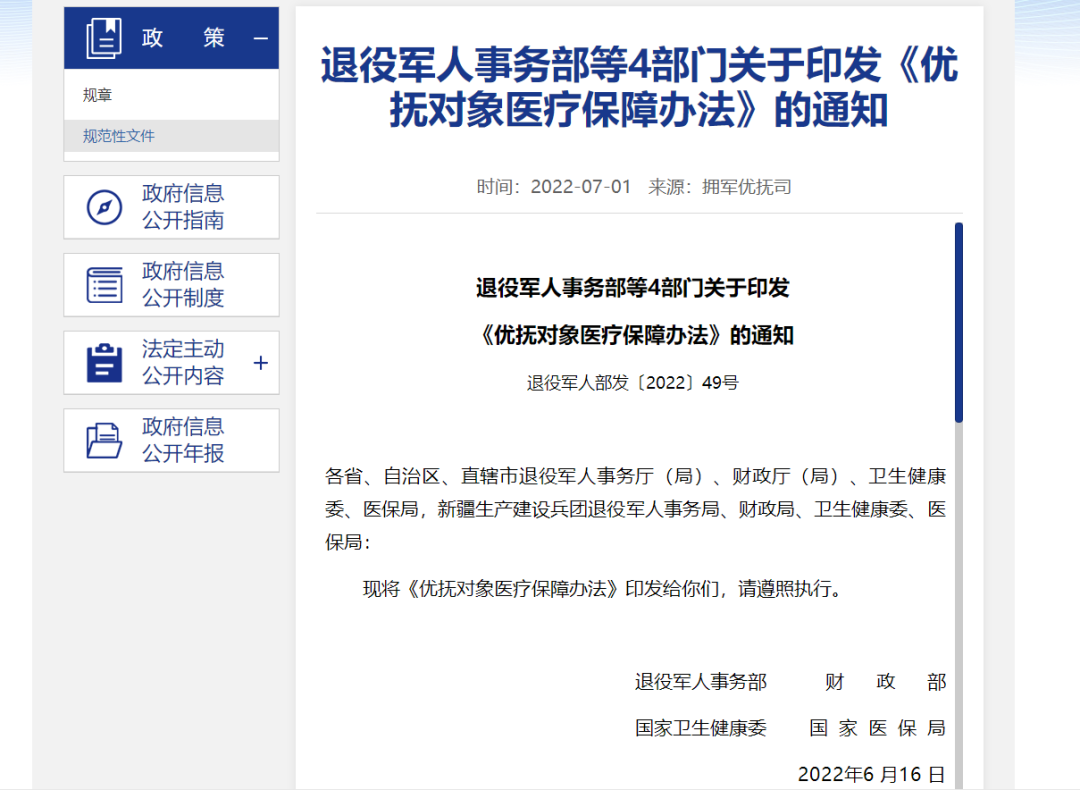Click the source 拥军优抚司 text
This screenshot has width=1080, height=790.
747,187
